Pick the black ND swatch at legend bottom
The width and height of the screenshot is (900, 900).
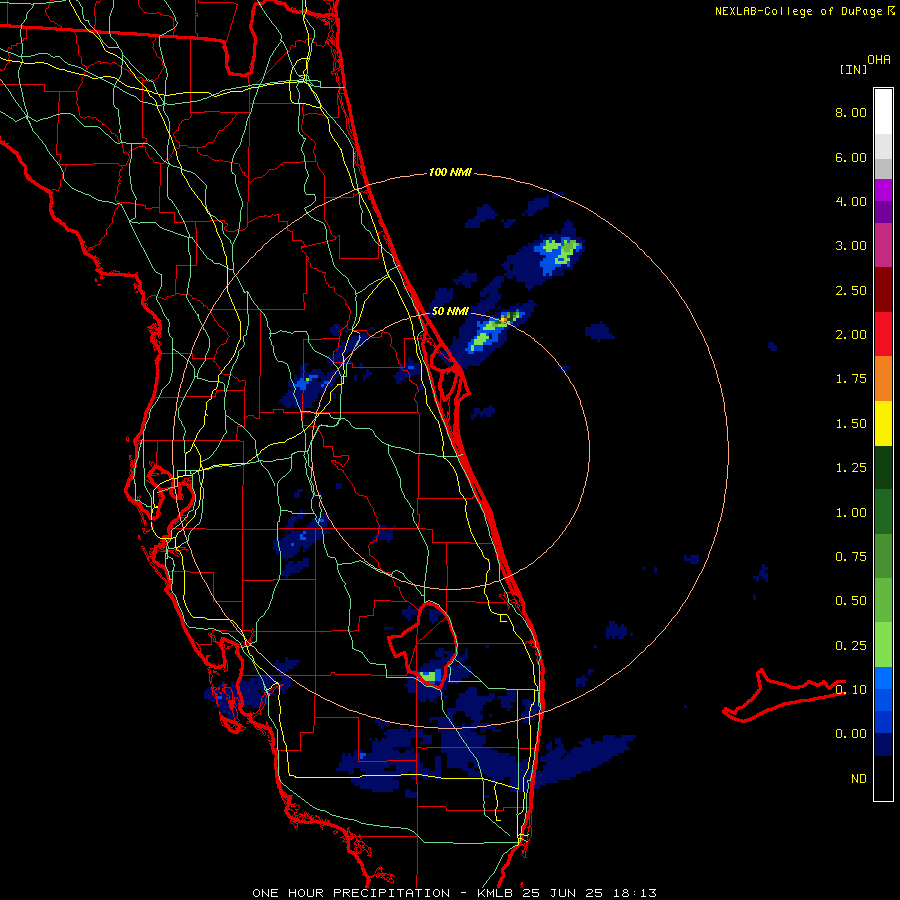[883, 778]
